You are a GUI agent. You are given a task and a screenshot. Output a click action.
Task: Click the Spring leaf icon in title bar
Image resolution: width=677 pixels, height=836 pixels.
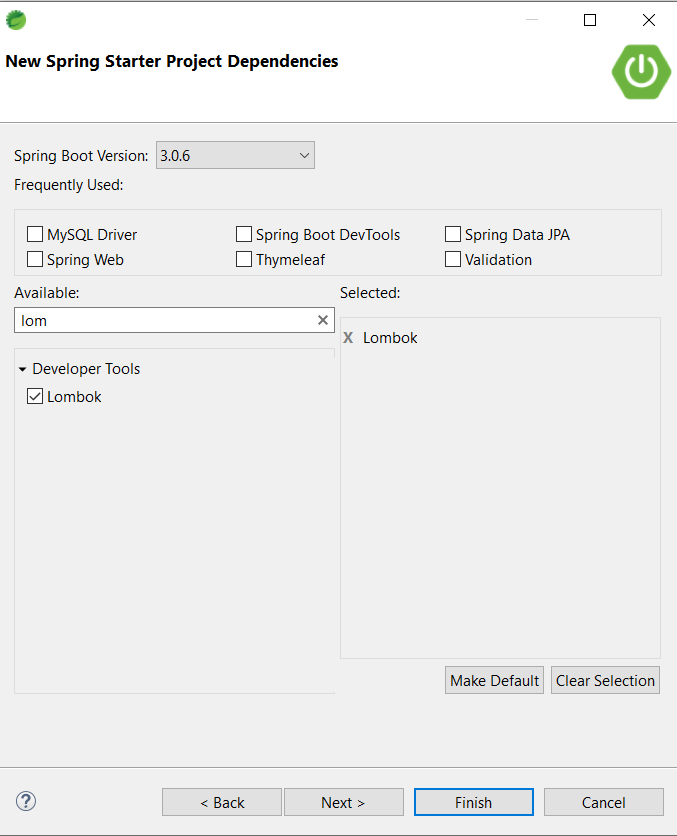[x=16, y=20]
